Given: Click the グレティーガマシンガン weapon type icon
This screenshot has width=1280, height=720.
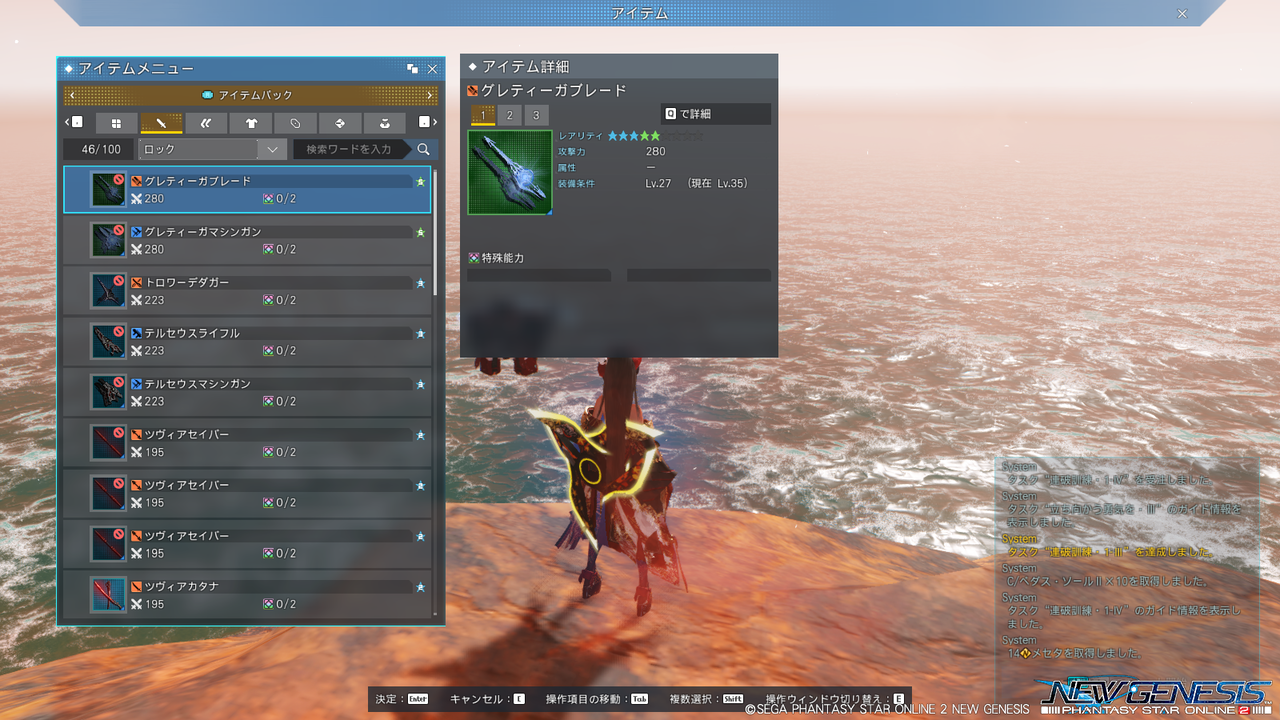Looking at the screenshot, I should coord(136,232).
